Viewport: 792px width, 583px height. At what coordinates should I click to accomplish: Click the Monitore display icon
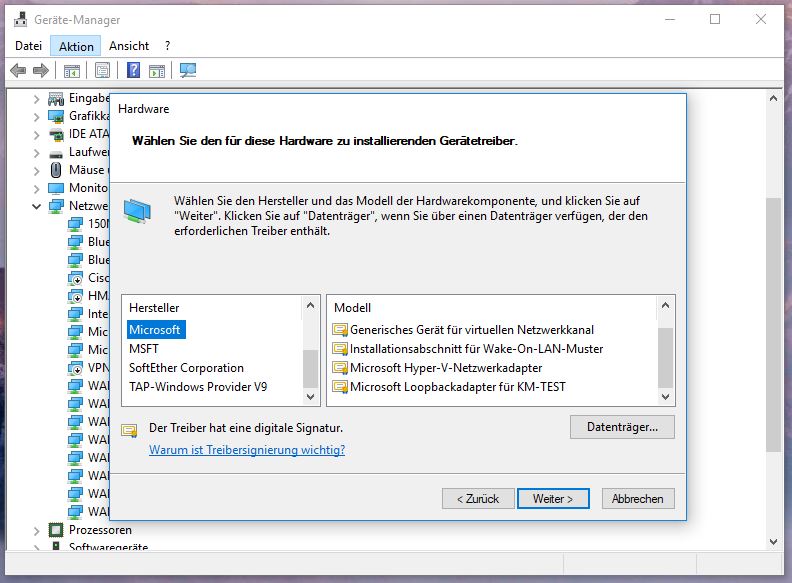pyautogui.click(x=56, y=188)
